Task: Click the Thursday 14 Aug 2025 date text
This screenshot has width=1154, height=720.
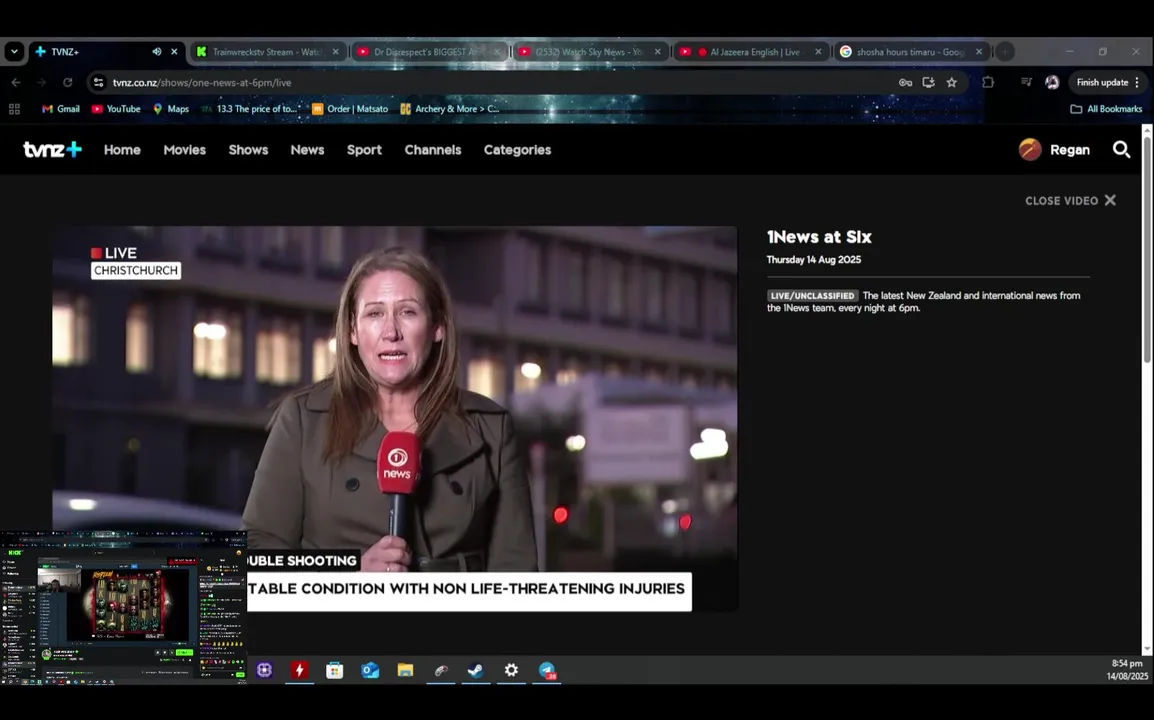Action: [x=814, y=259]
